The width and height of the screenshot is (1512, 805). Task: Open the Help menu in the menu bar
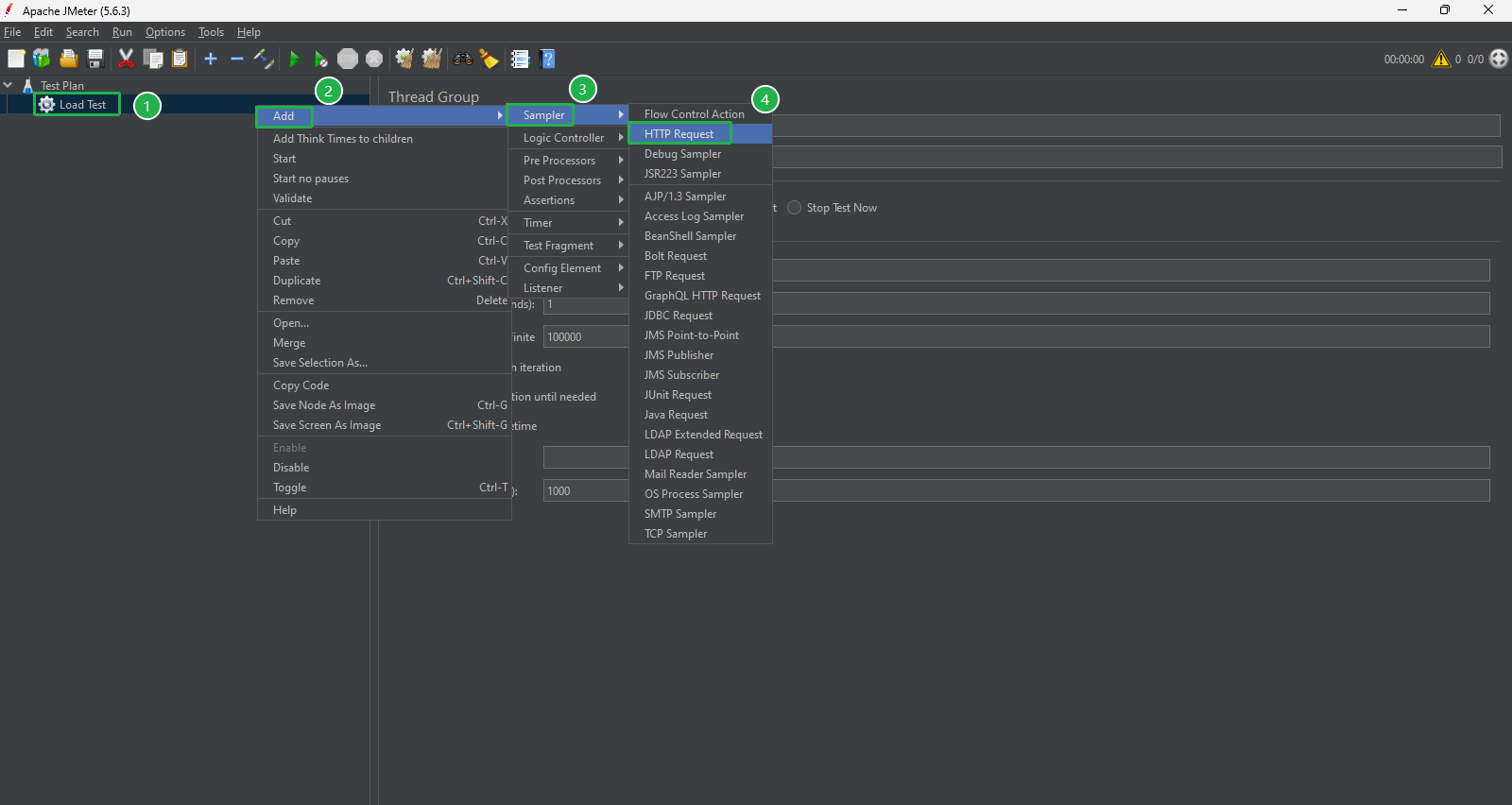click(249, 32)
